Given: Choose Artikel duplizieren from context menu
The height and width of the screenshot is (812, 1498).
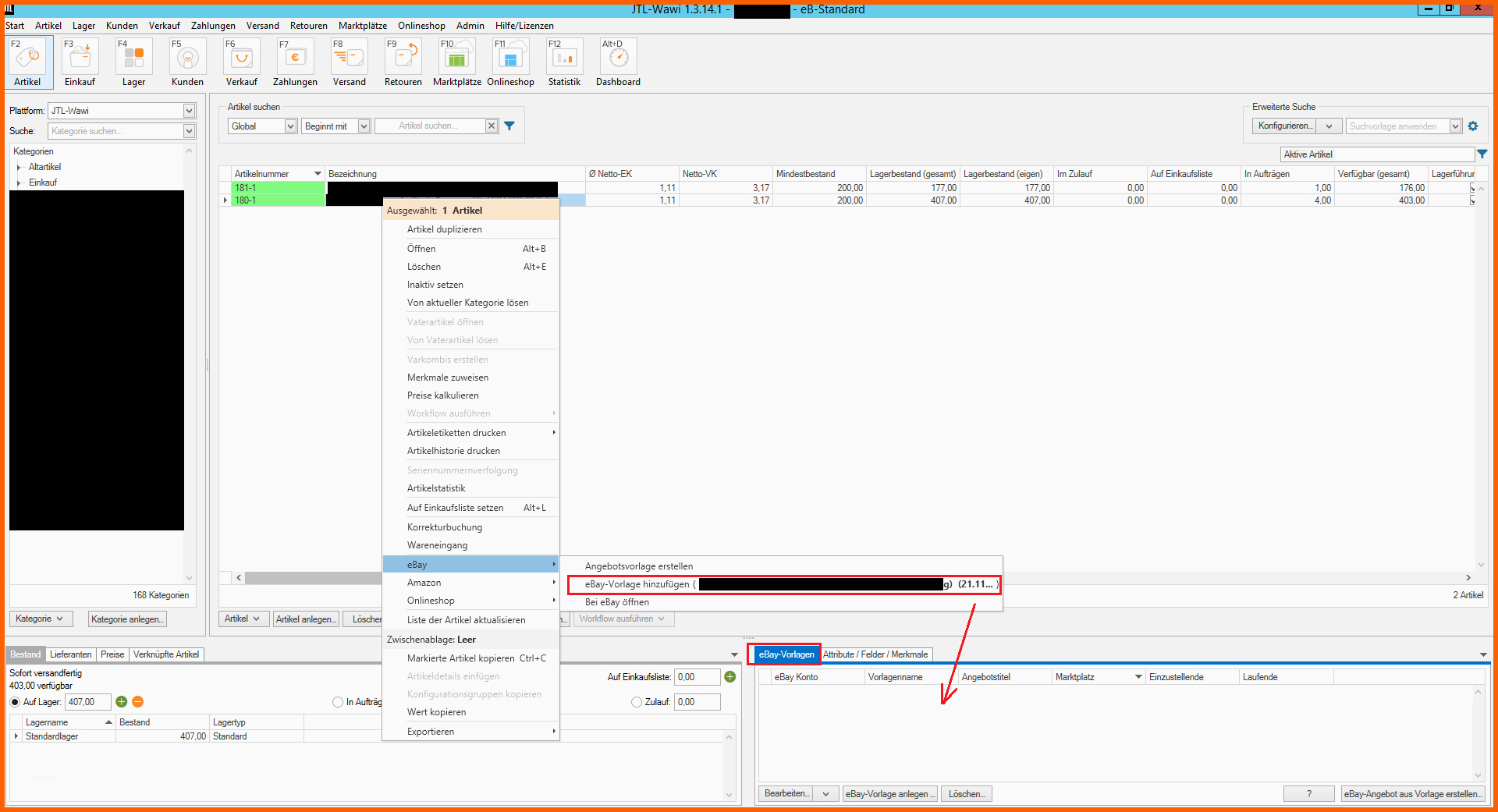Looking at the screenshot, I should click(444, 229).
